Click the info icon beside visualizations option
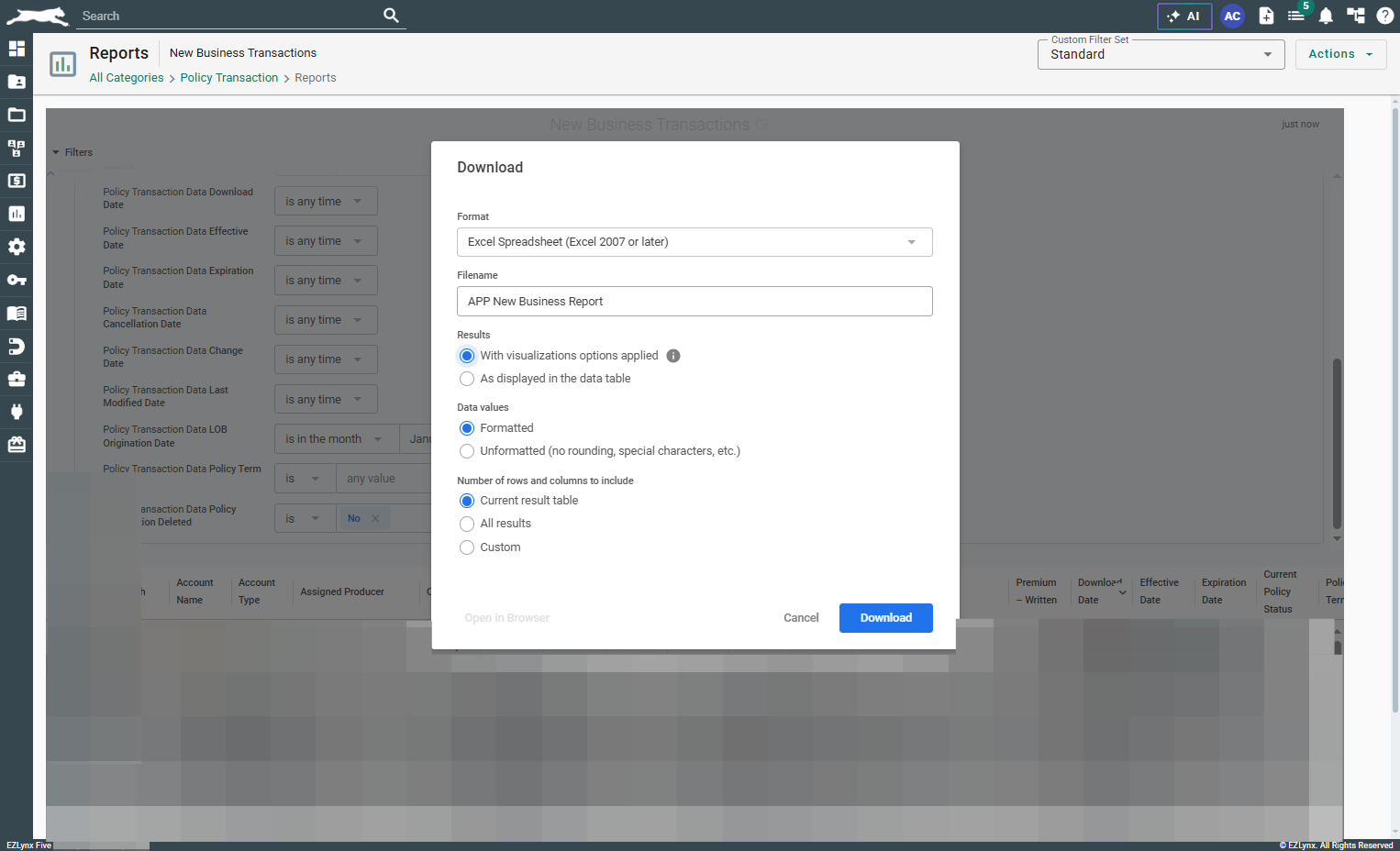 (x=673, y=356)
